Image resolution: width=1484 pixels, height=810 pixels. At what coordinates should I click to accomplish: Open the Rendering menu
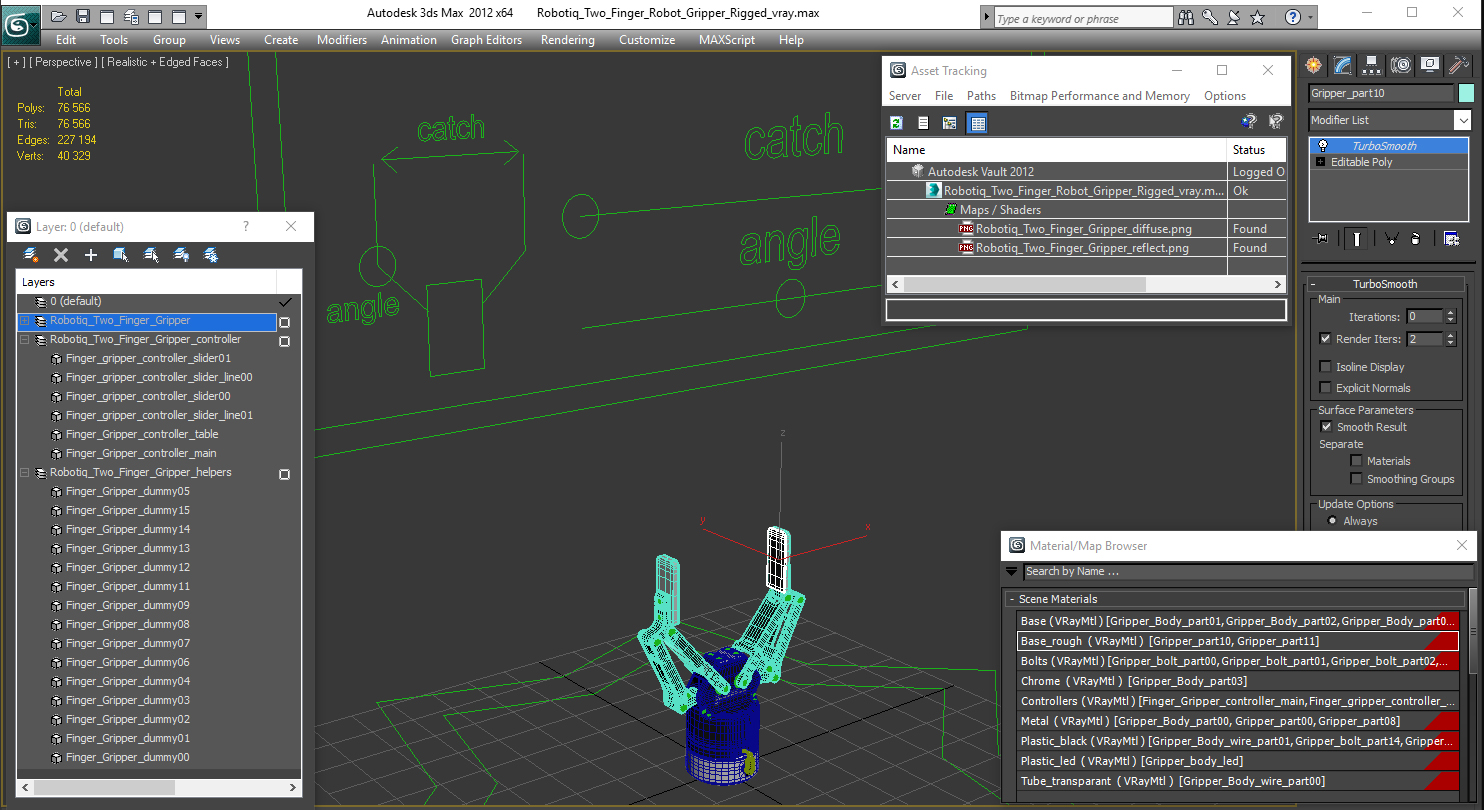point(567,40)
